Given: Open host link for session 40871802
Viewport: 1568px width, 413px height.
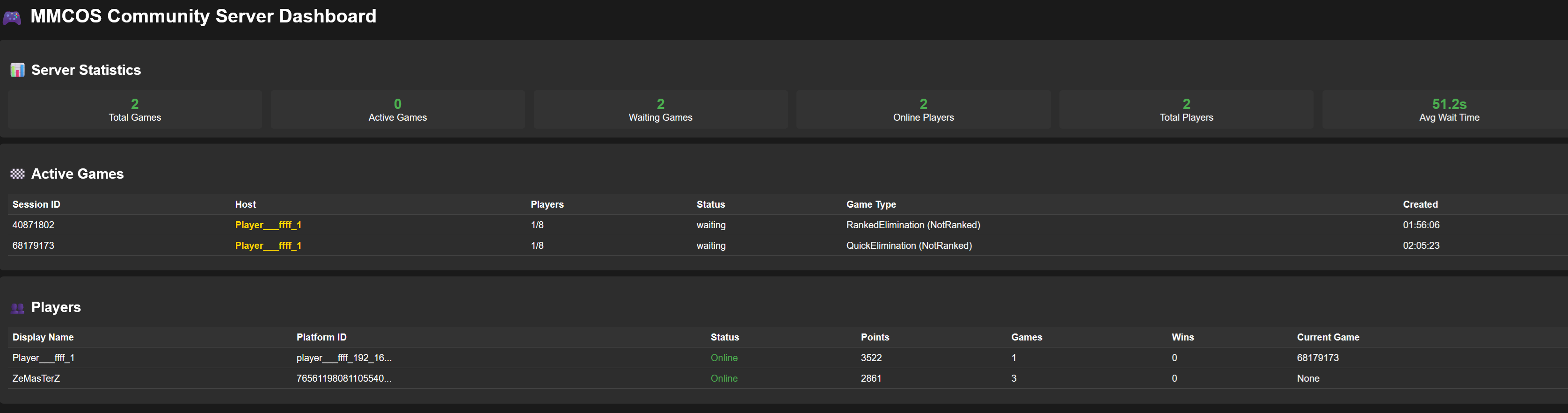Looking at the screenshot, I should pyautogui.click(x=268, y=225).
